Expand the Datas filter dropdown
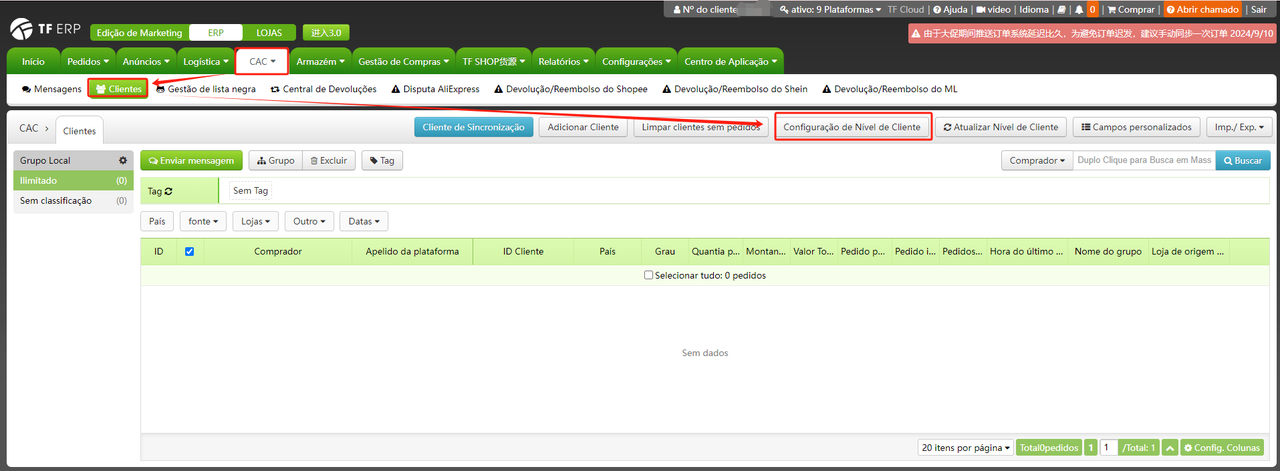Viewport: 1280px width, 471px height. tap(364, 221)
